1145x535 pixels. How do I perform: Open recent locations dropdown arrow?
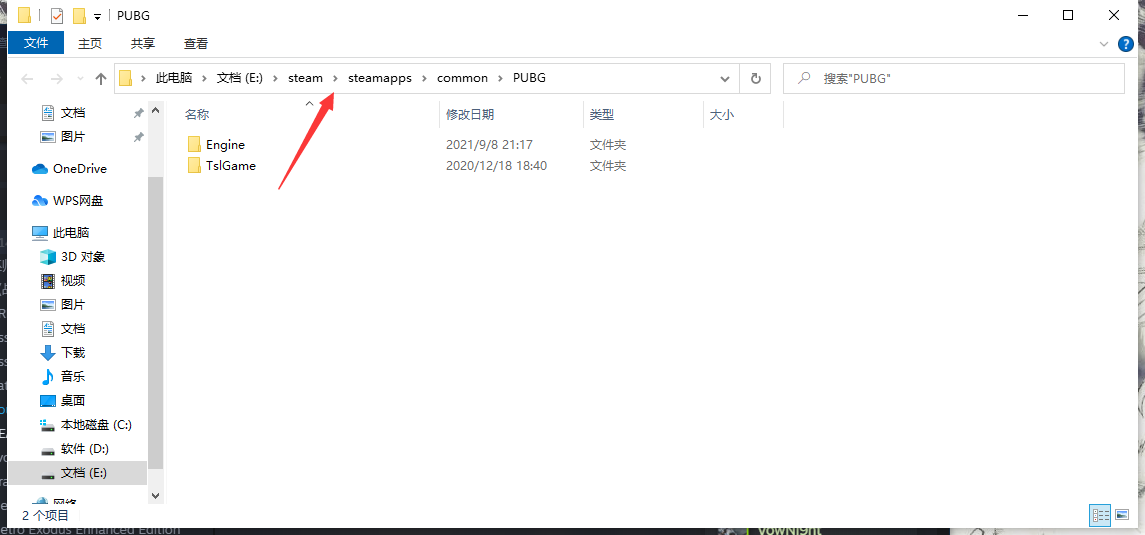click(x=80, y=79)
